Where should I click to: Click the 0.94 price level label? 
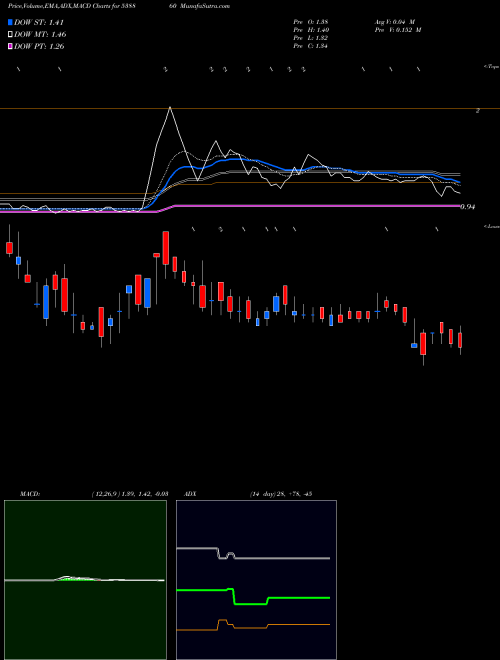click(x=468, y=207)
